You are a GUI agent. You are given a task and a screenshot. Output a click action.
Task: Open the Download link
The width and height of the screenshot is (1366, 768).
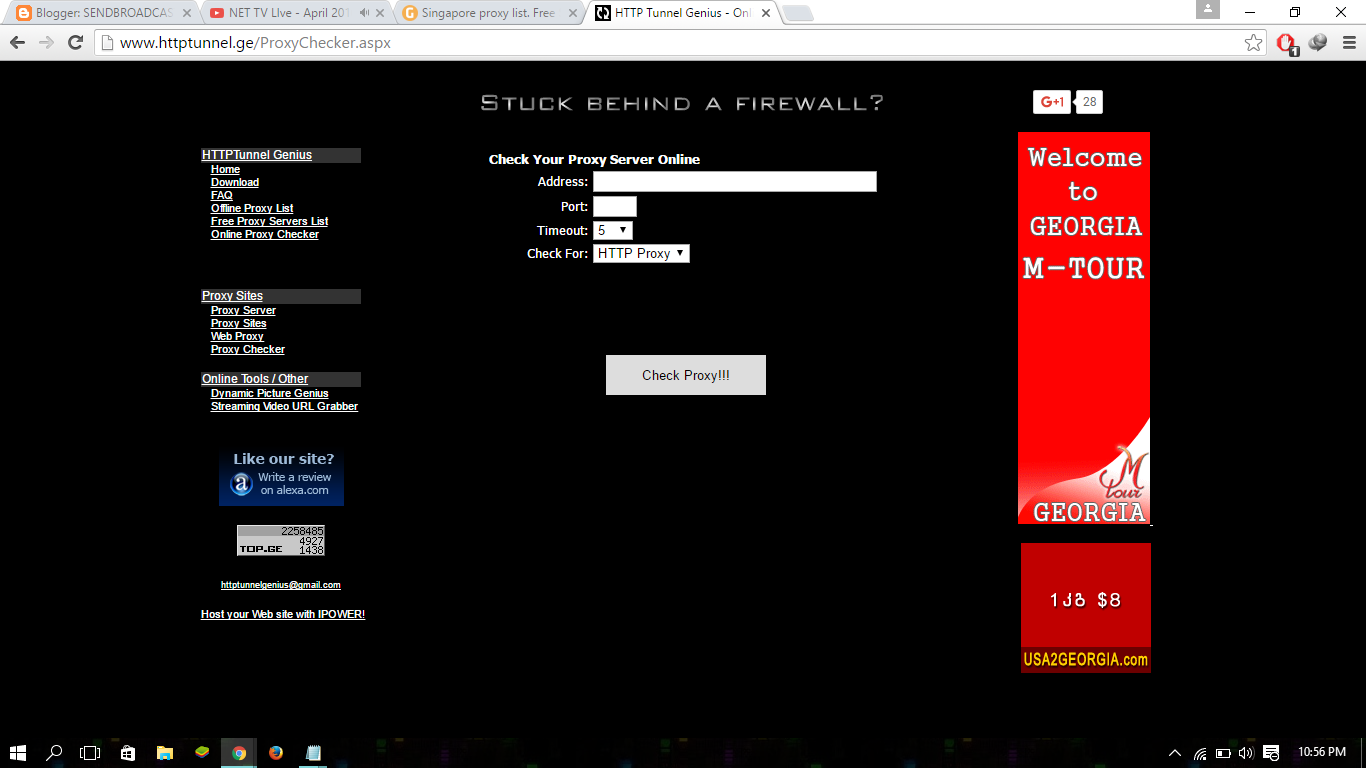pyautogui.click(x=235, y=183)
